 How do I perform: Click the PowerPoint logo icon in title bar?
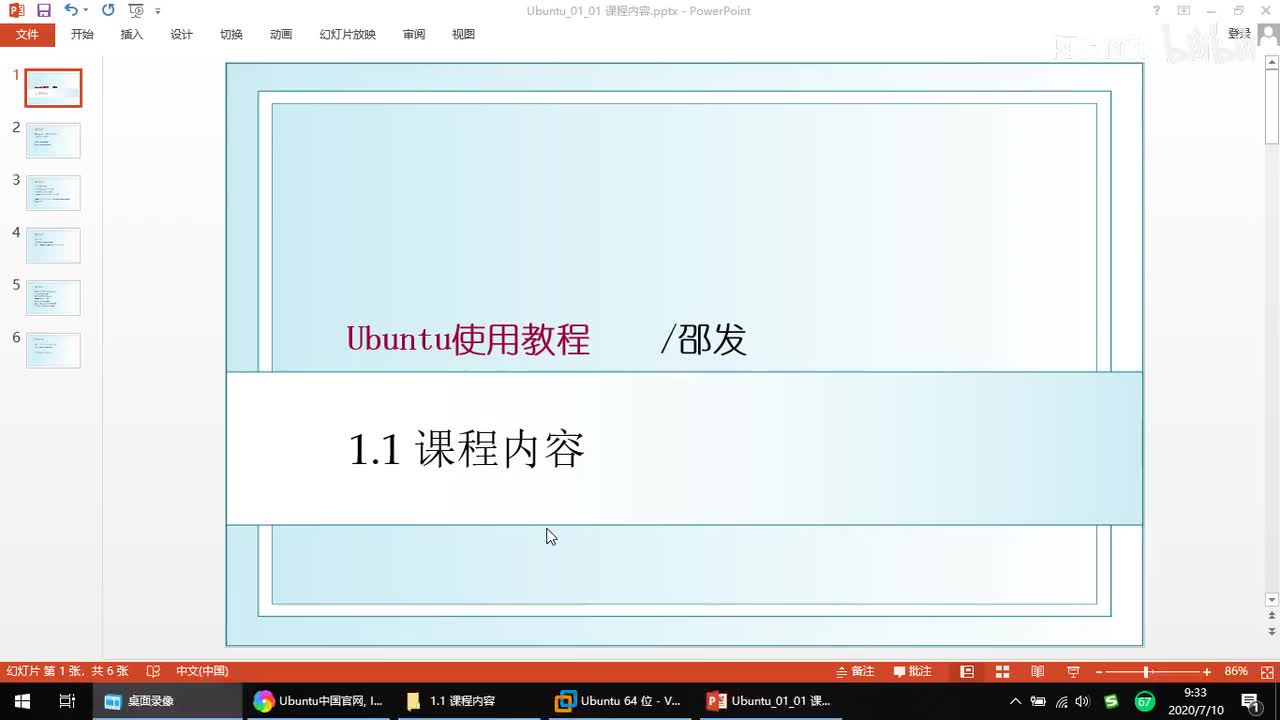[16, 10]
